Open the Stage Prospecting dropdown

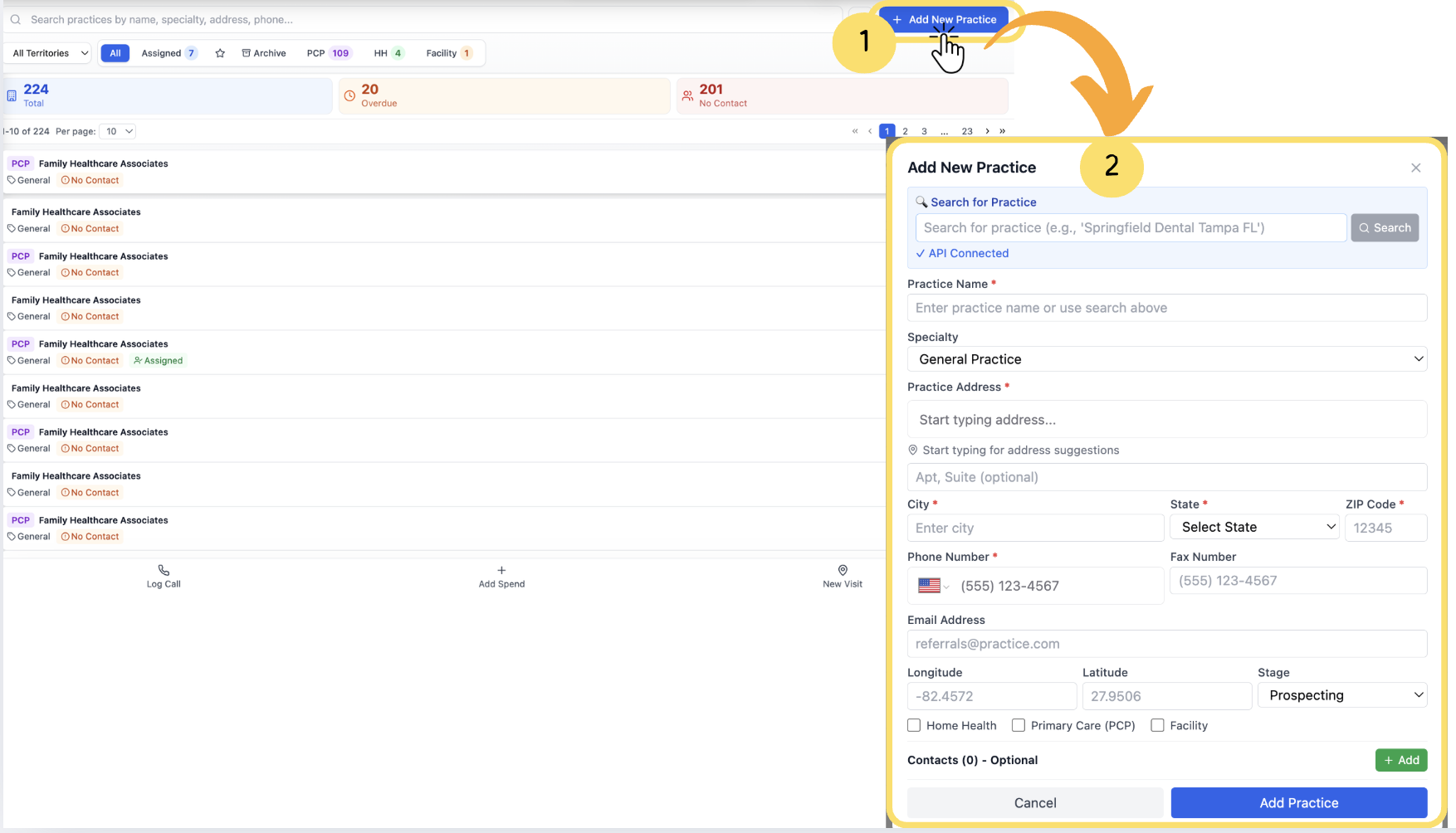point(1341,695)
